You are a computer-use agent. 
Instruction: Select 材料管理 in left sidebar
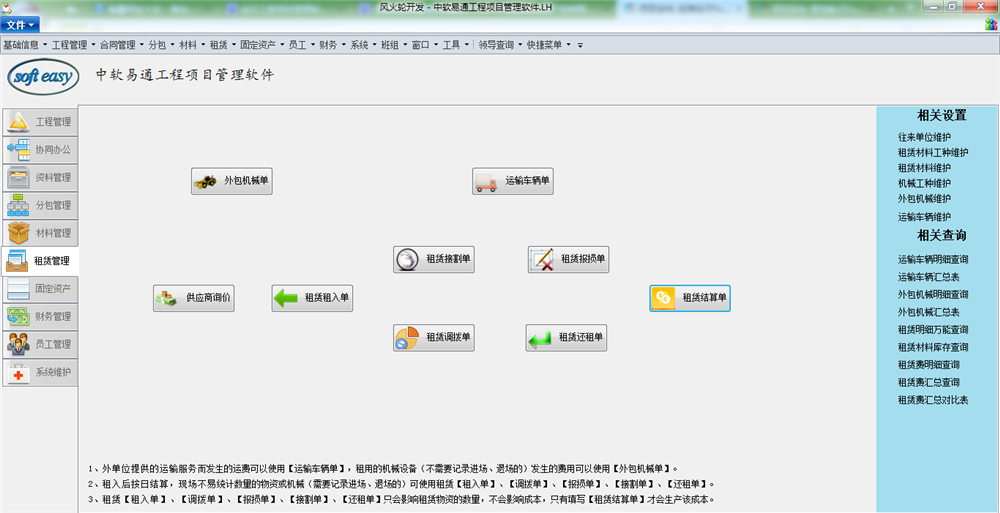(x=40, y=233)
